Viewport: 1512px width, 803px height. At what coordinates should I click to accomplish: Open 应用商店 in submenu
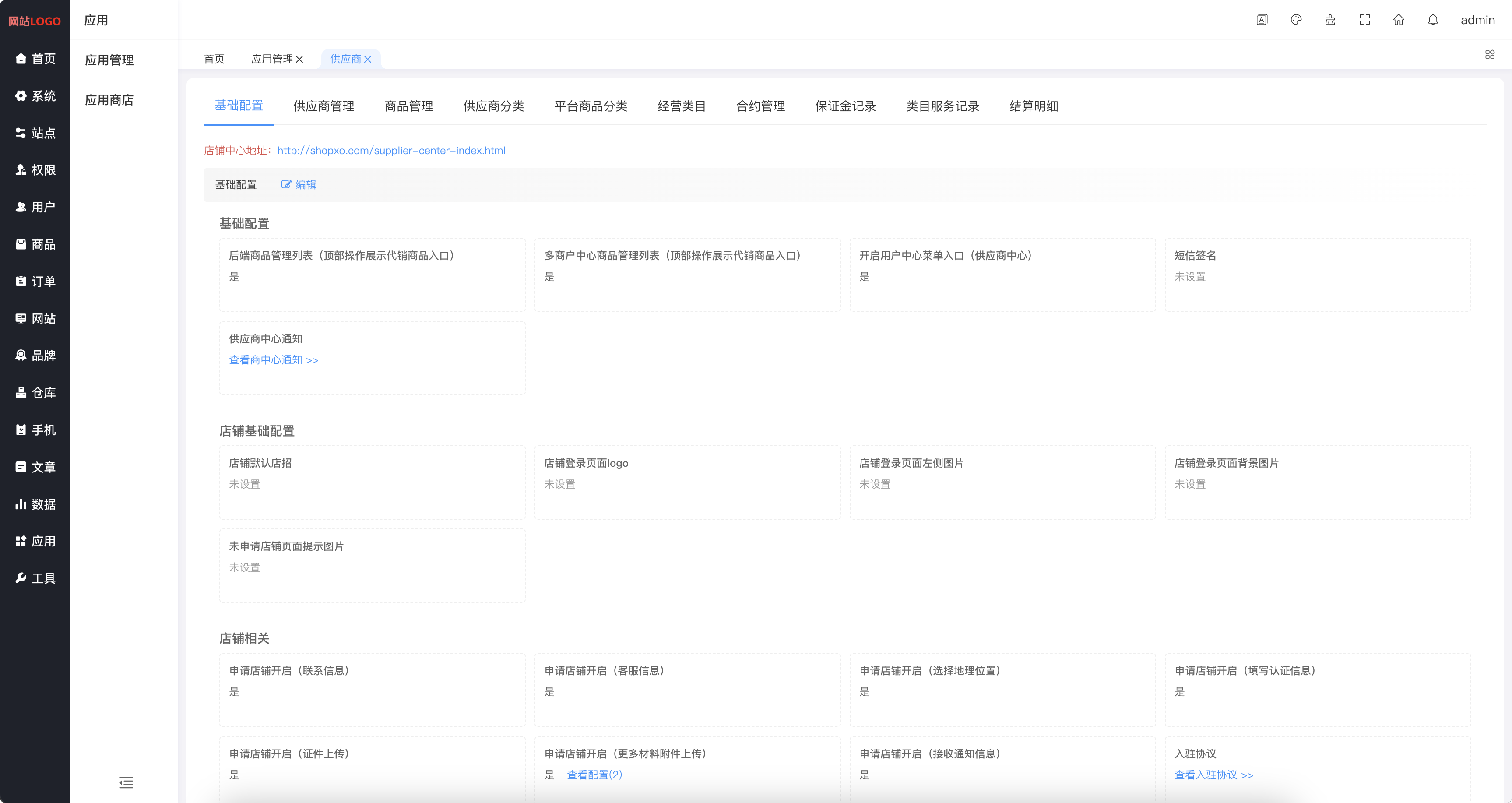click(109, 100)
